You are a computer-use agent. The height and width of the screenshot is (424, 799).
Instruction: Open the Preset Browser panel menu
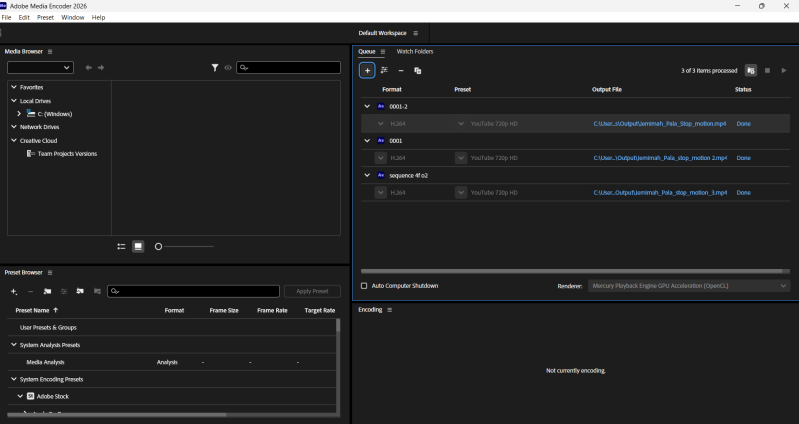coord(50,273)
